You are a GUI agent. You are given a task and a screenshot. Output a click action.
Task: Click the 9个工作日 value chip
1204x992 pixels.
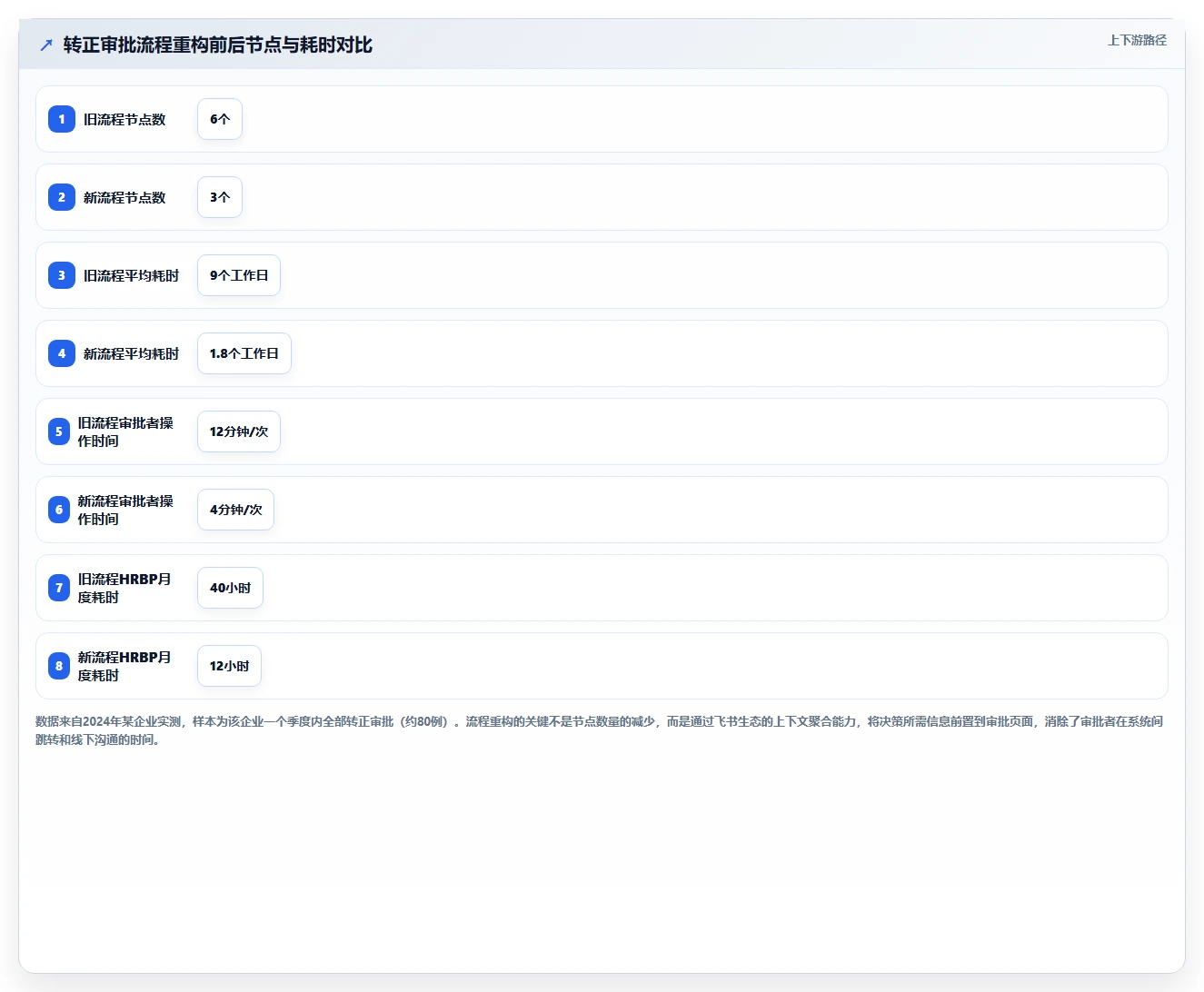(x=239, y=275)
